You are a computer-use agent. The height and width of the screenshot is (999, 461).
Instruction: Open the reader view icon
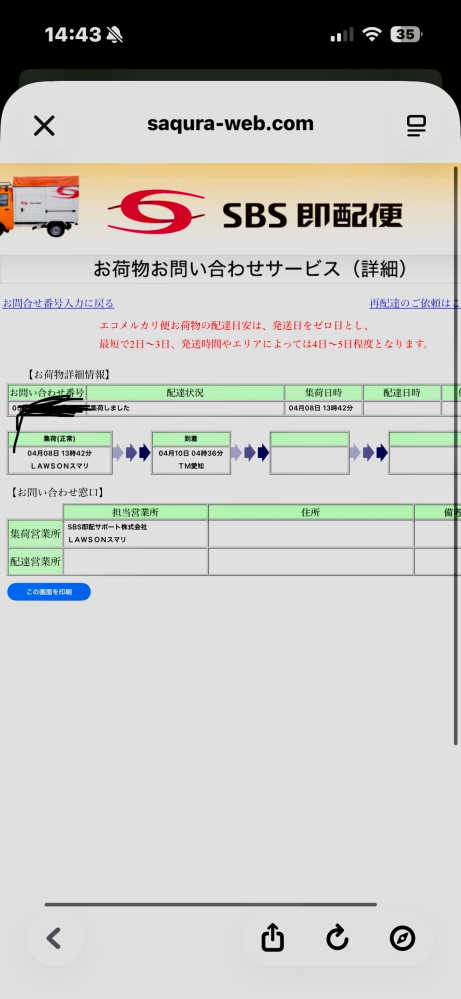416,126
